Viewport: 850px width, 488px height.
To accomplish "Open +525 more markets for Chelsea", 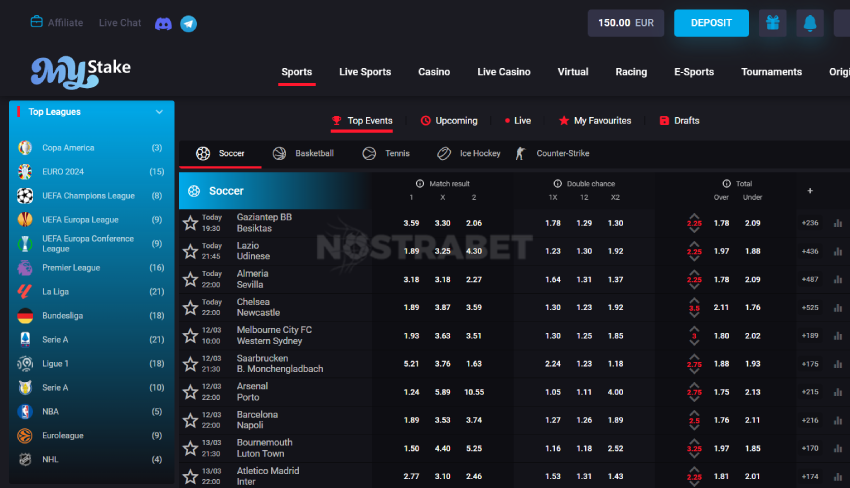I will [x=810, y=307].
